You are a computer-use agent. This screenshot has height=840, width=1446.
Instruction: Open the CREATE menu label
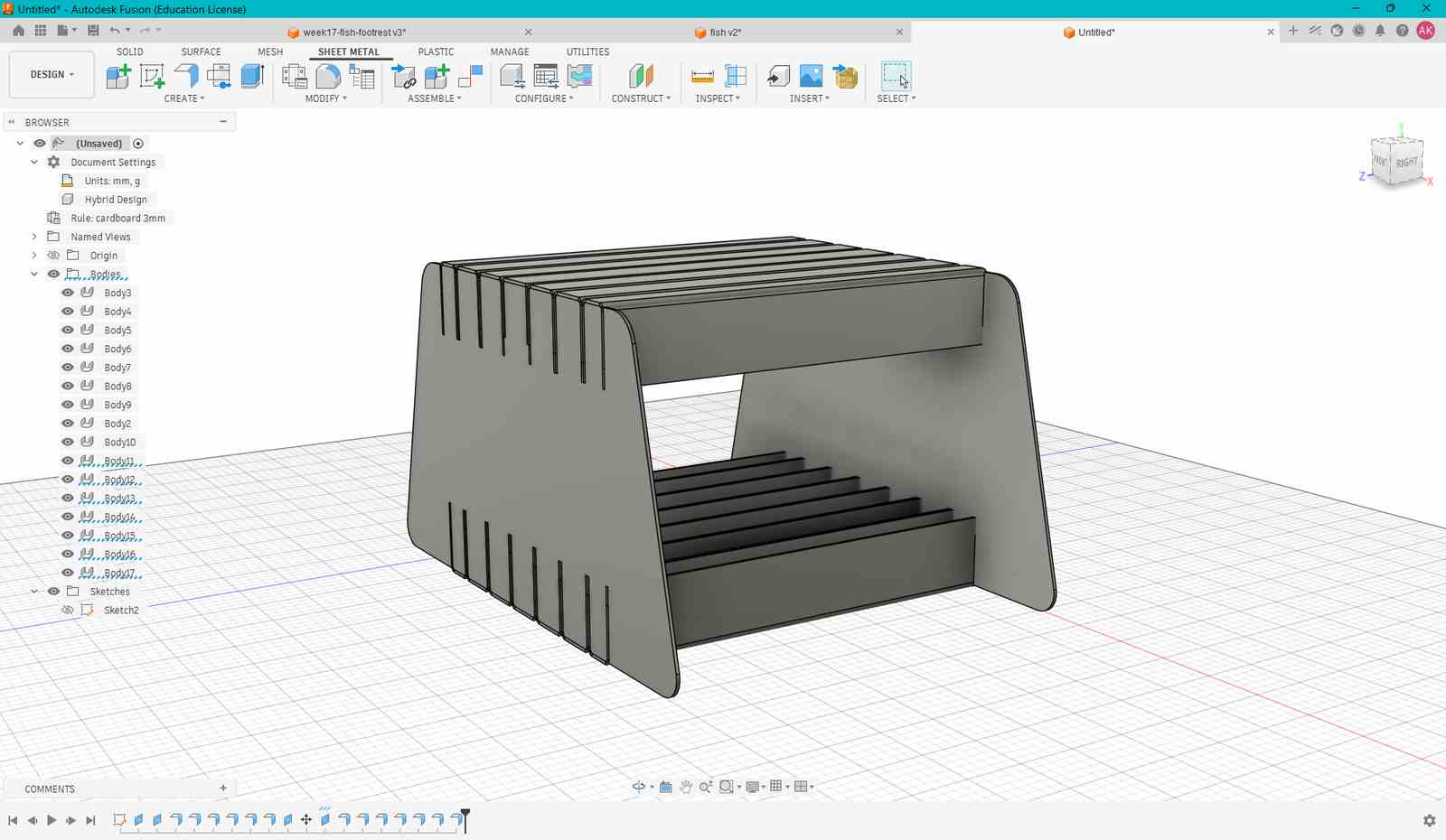pos(184,98)
